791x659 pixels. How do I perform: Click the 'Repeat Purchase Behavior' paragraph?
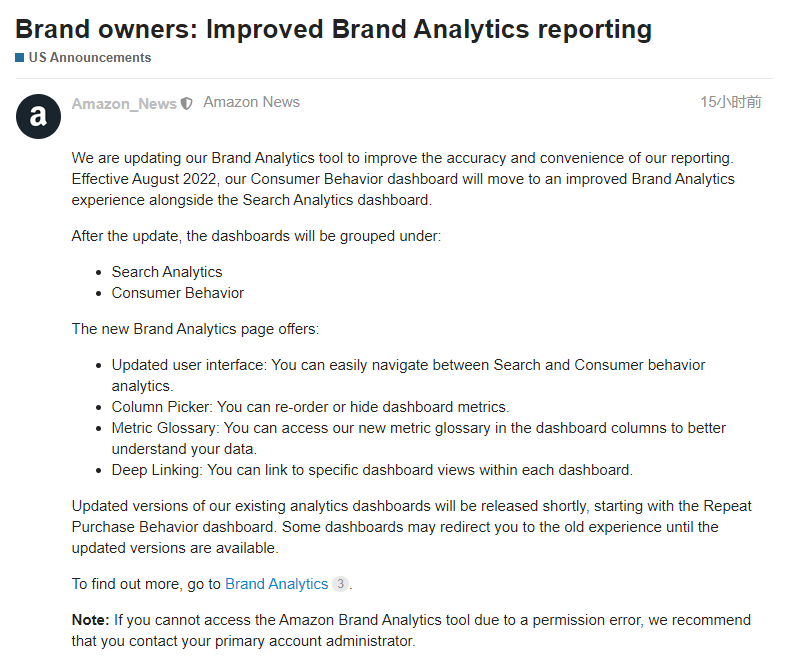coord(412,527)
